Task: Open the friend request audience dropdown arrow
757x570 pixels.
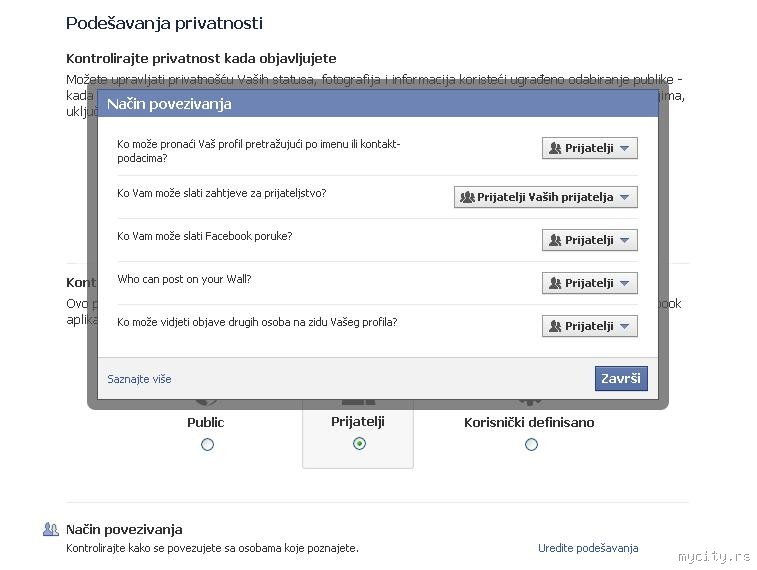Action: tap(625, 197)
